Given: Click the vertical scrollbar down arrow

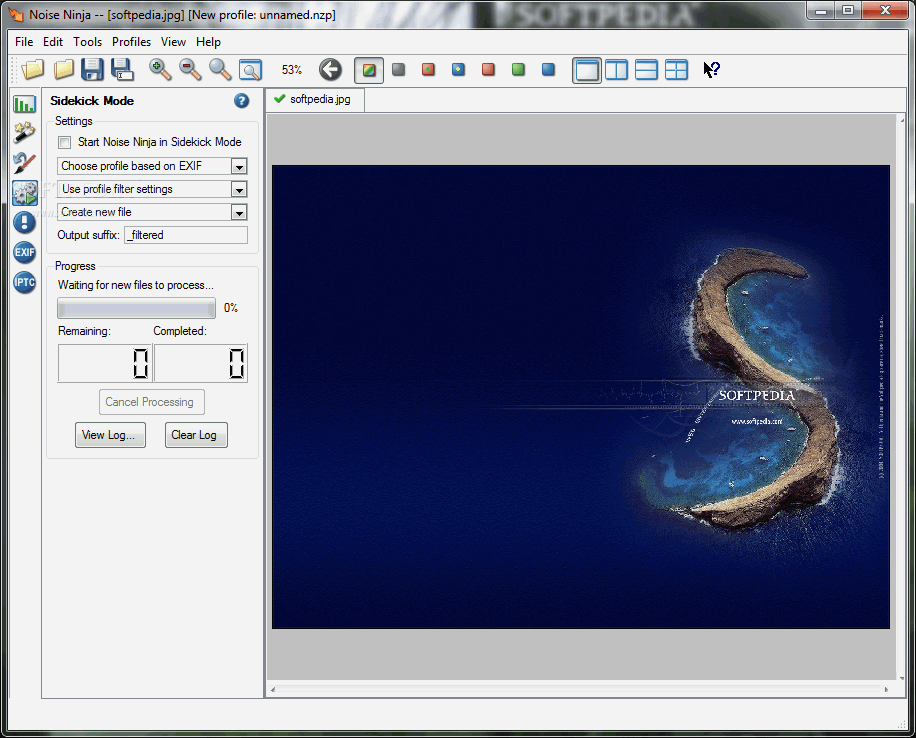Looking at the screenshot, I should (903, 679).
